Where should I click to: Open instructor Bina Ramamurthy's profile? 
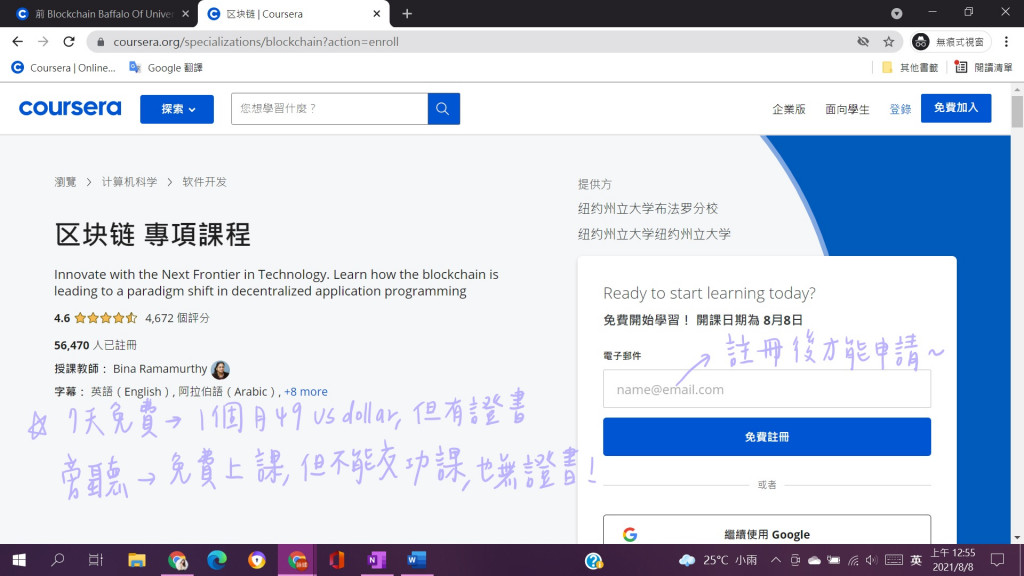(160, 369)
